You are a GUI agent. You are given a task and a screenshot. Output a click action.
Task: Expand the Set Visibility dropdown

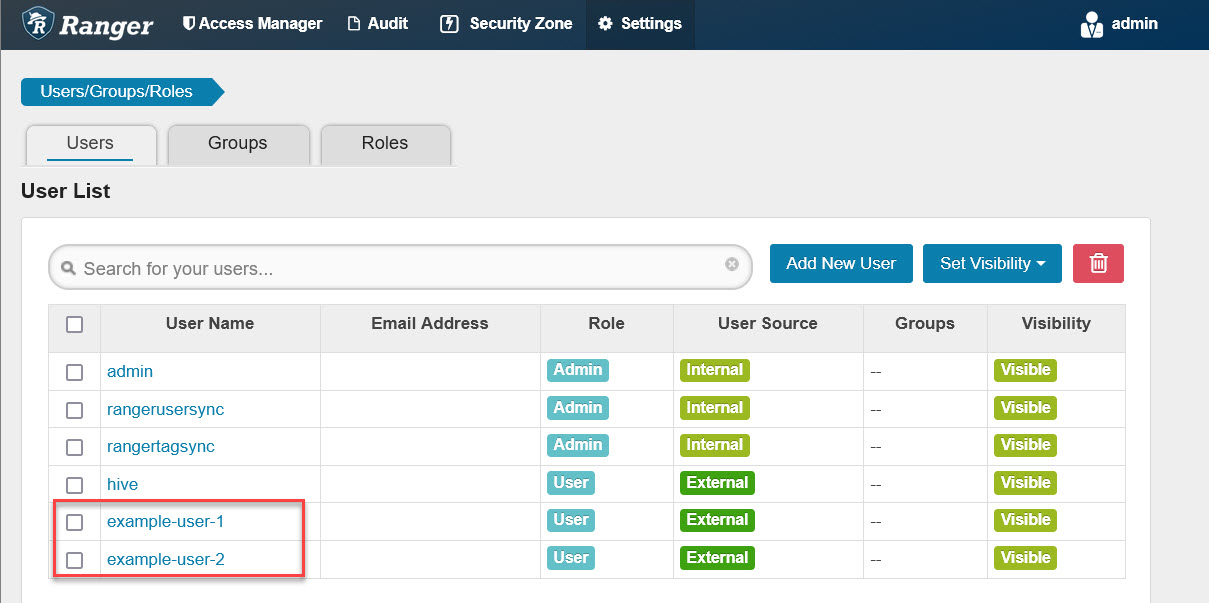pyautogui.click(x=992, y=263)
